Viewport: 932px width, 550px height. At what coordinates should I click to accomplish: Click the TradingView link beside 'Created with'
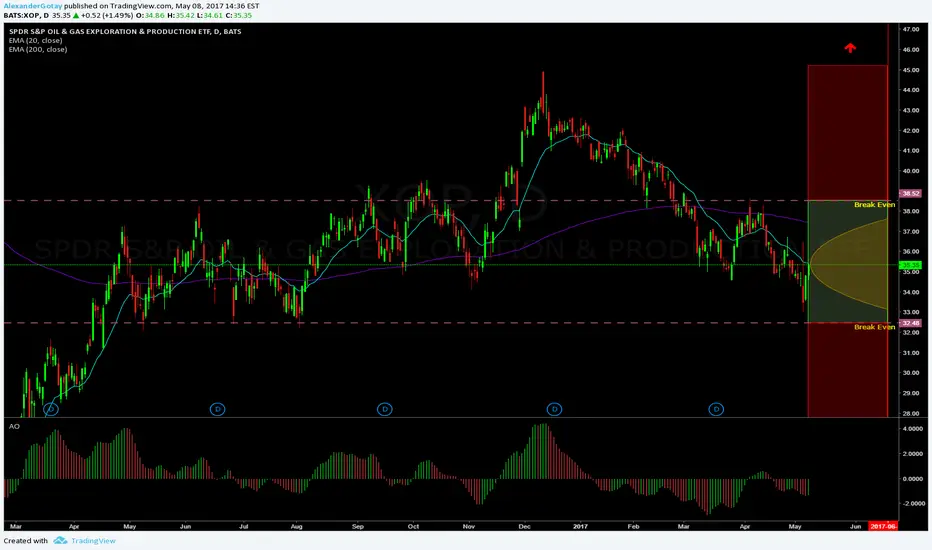coord(93,540)
